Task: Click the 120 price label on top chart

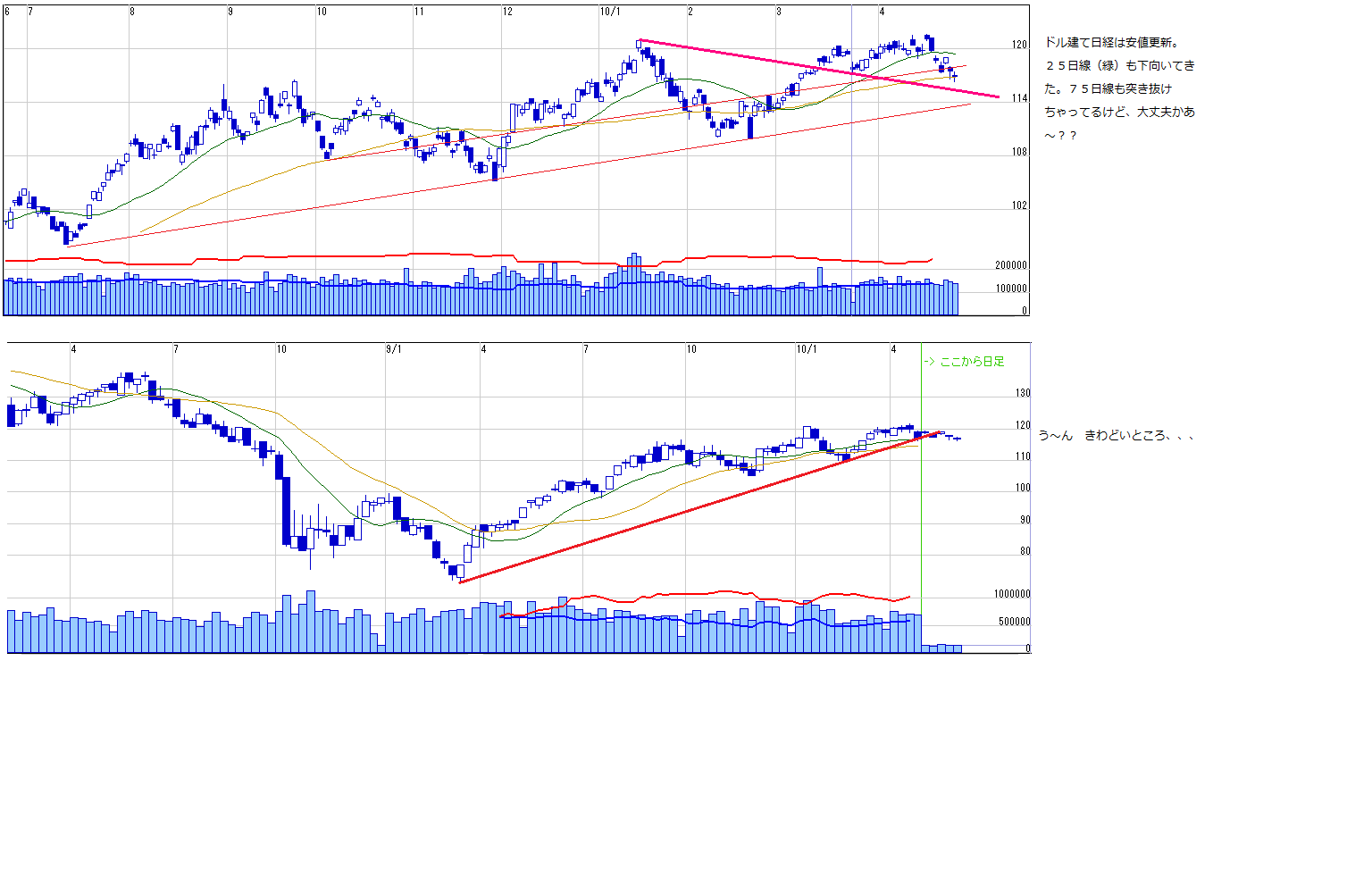Action: click(x=1019, y=45)
